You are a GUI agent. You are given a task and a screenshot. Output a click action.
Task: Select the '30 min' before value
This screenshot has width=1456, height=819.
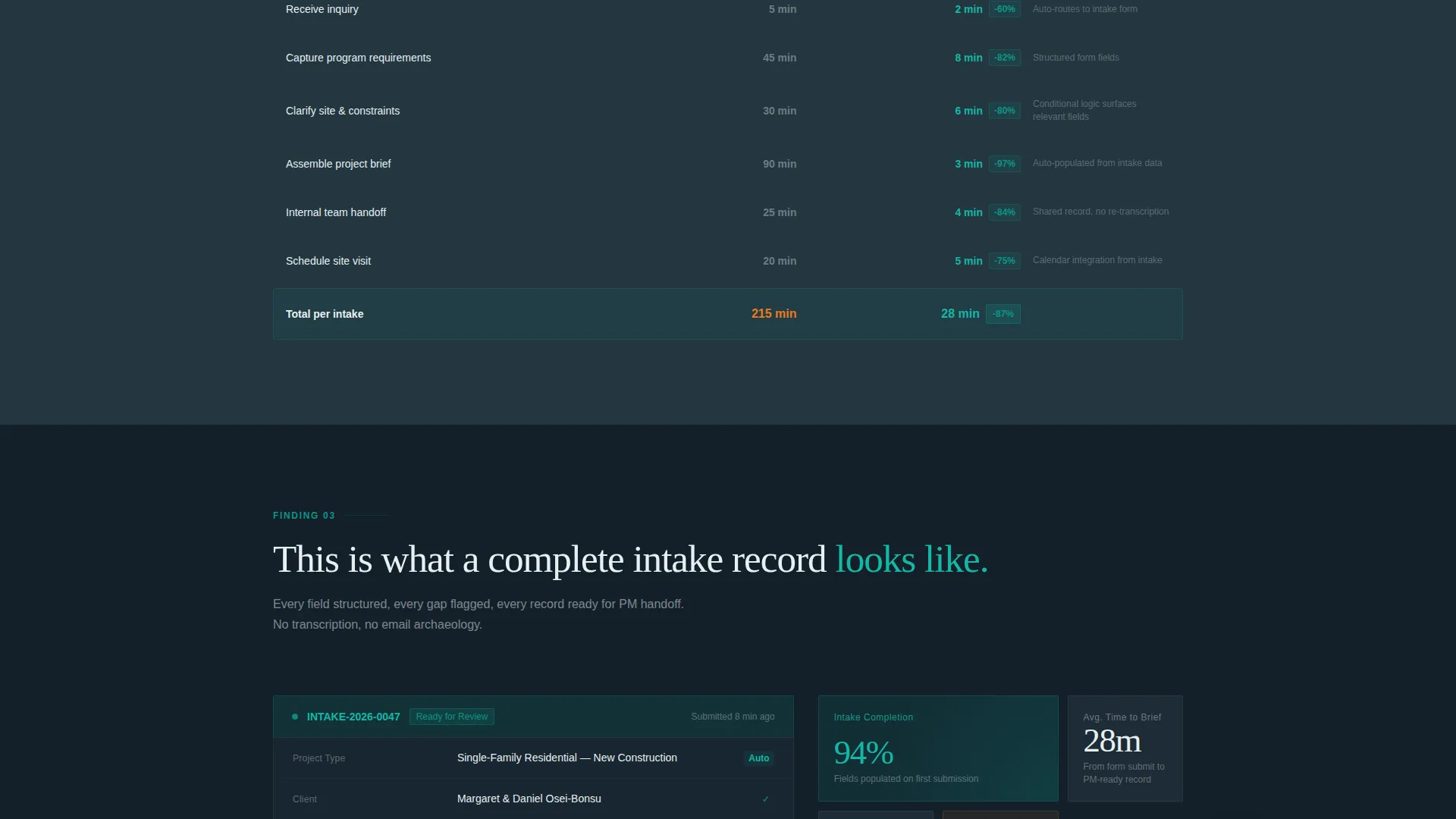780,111
